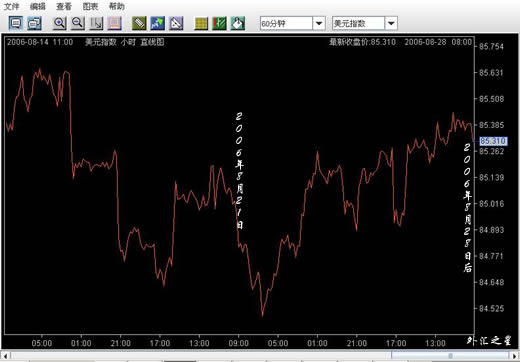Zoom out of the chart
The height and width of the screenshot is (362, 520).
(78, 23)
